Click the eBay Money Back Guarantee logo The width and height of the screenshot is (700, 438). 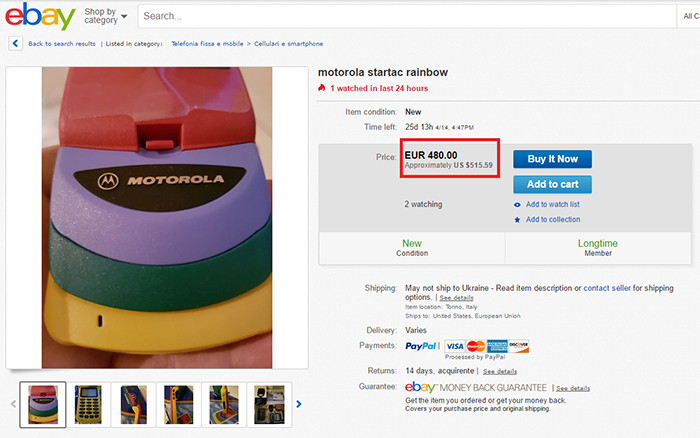pyautogui.click(x=476, y=387)
